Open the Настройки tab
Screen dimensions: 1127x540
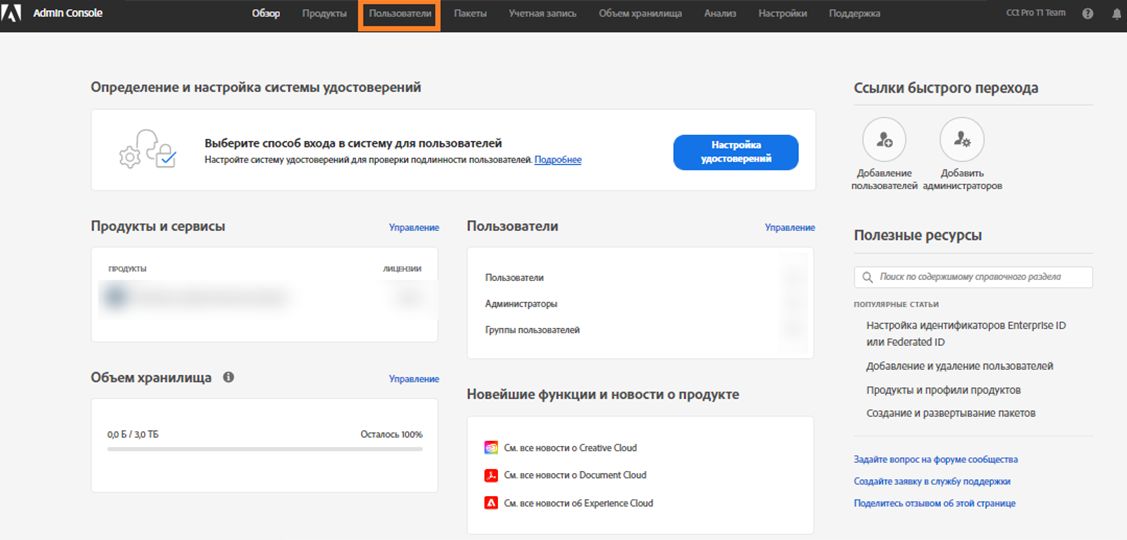[782, 14]
